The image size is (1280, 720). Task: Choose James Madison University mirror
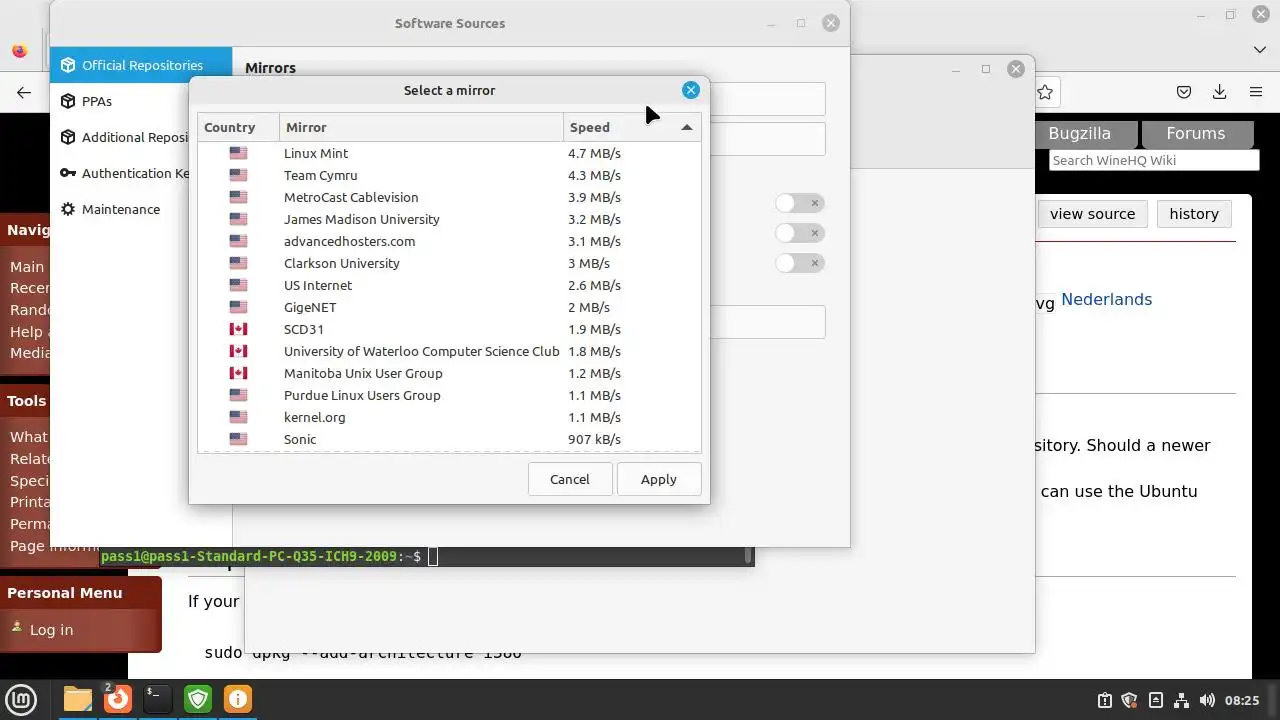coord(449,219)
